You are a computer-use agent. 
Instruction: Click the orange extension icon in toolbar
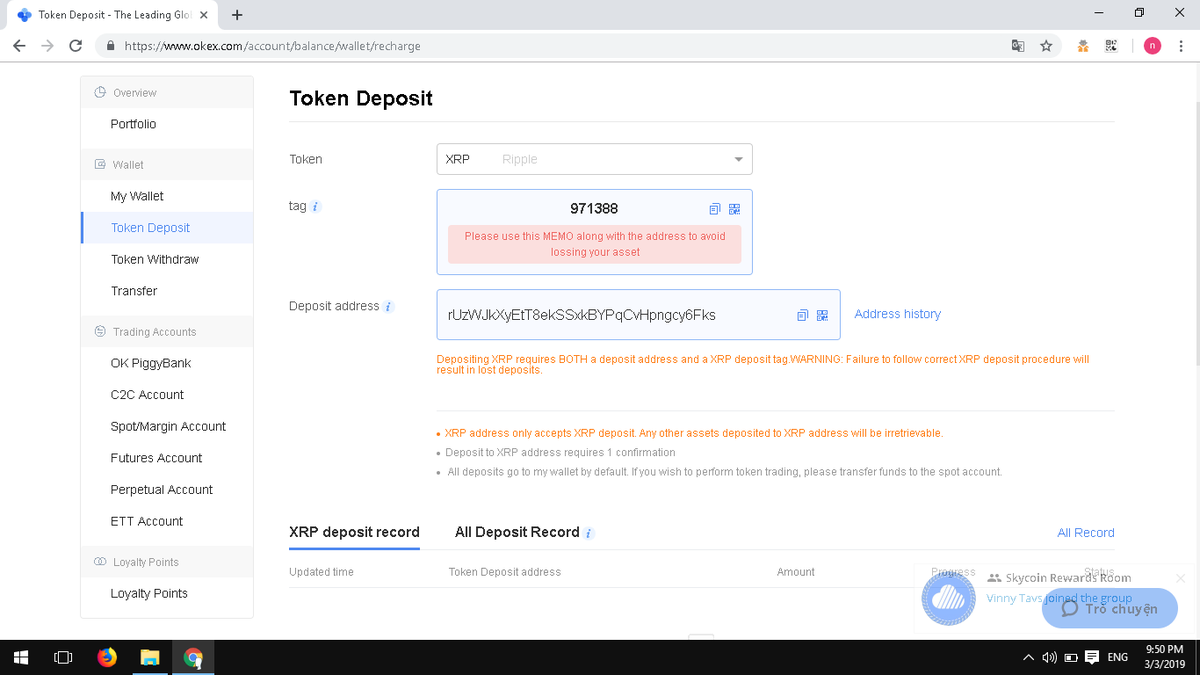click(x=1083, y=46)
